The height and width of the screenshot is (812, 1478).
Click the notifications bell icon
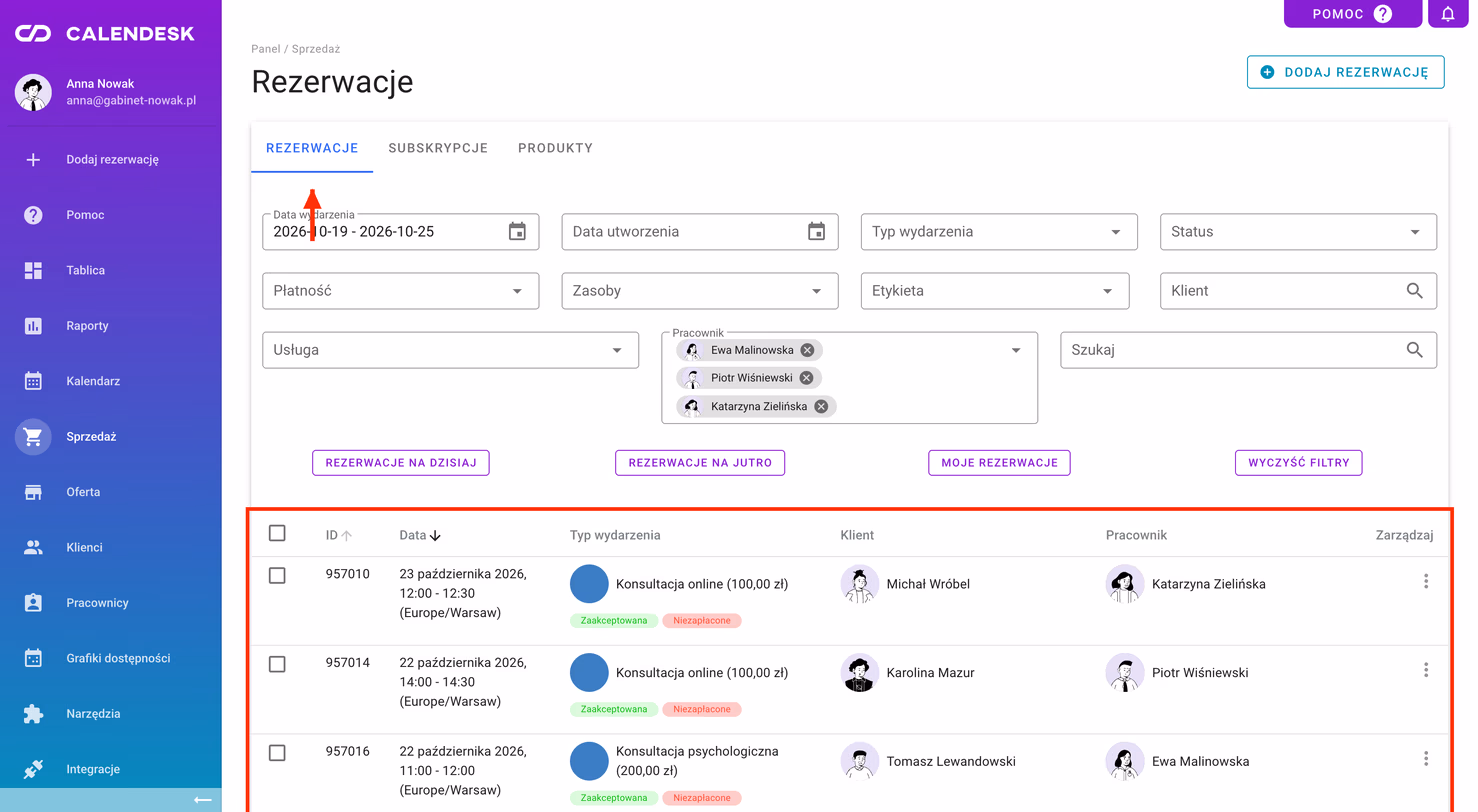1448,14
